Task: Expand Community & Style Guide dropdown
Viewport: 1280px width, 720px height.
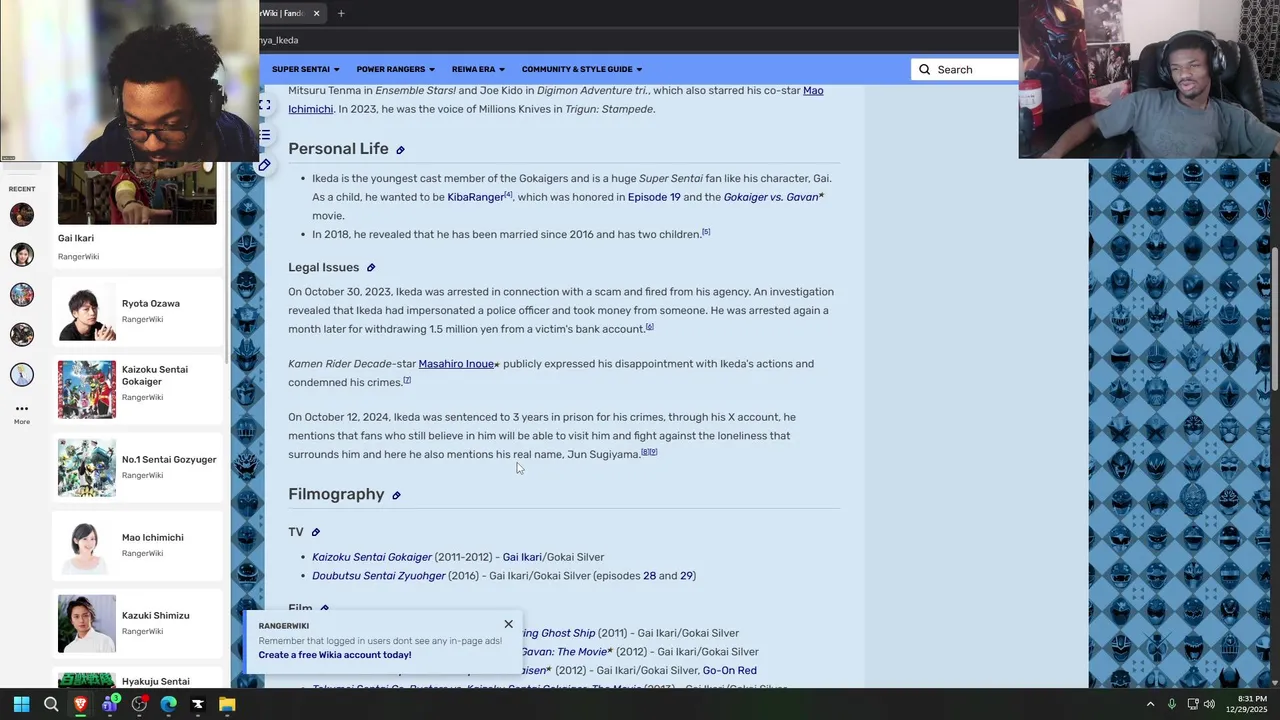Action: pyautogui.click(x=582, y=69)
